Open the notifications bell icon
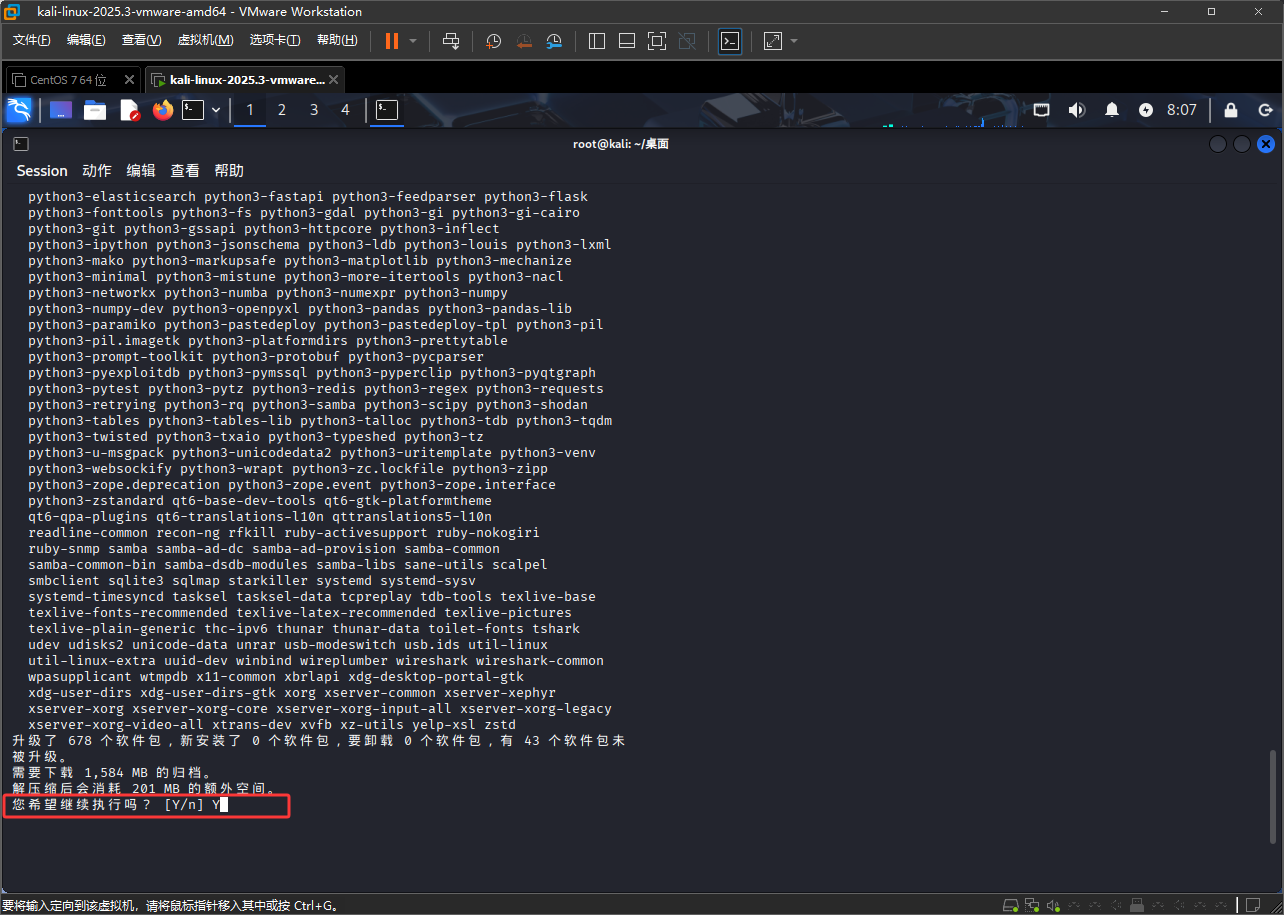 (1112, 110)
